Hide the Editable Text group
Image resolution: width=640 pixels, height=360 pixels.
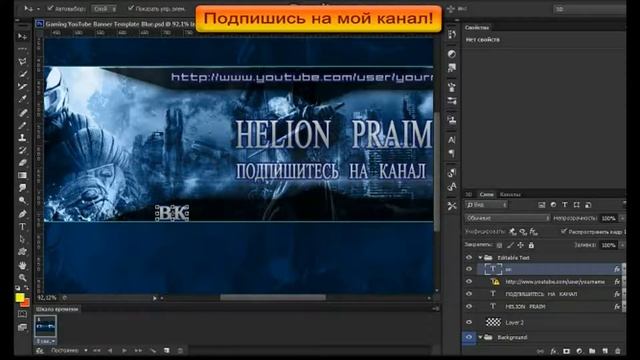[x=469, y=258]
